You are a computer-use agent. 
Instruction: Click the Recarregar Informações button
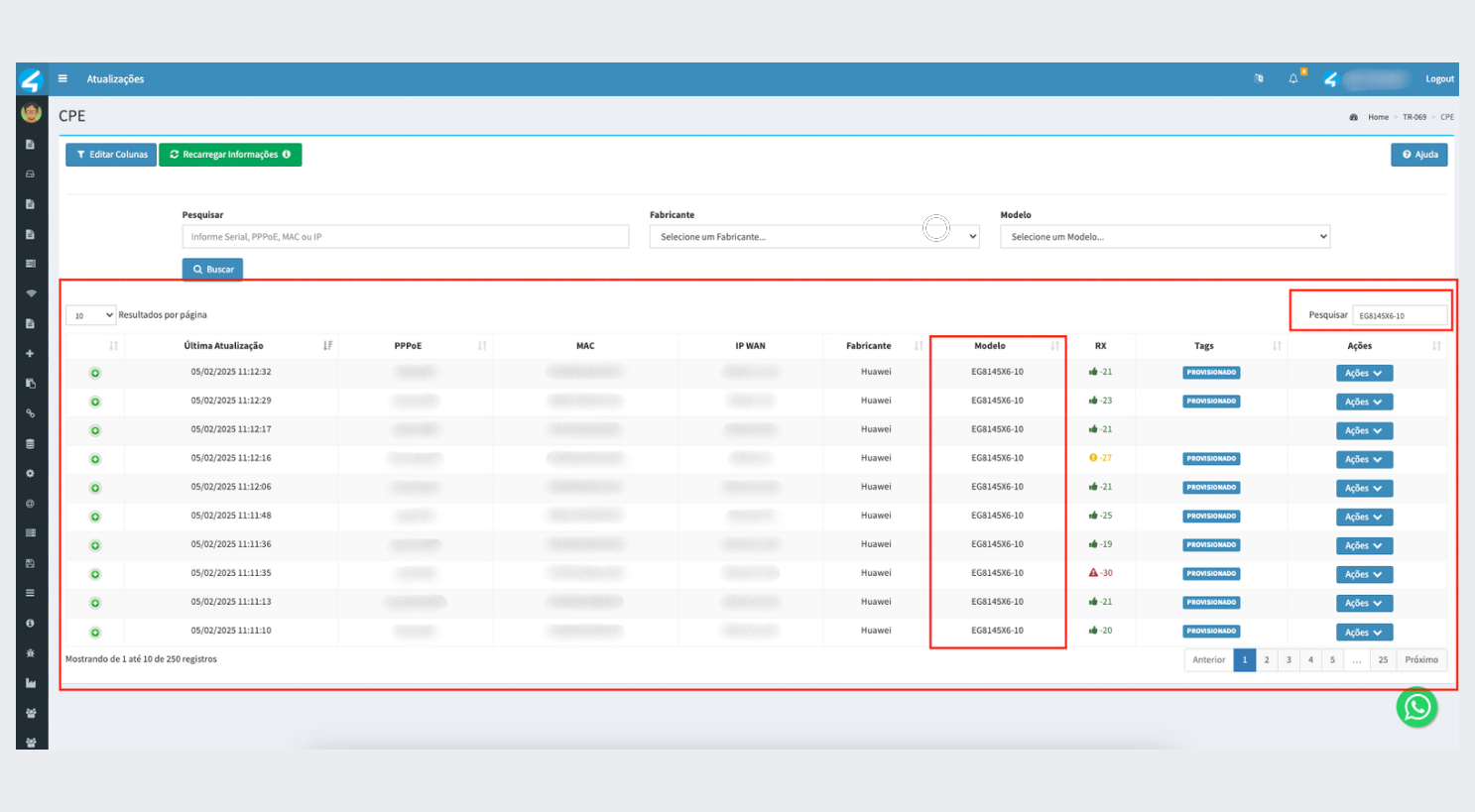(x=230, y=155)
